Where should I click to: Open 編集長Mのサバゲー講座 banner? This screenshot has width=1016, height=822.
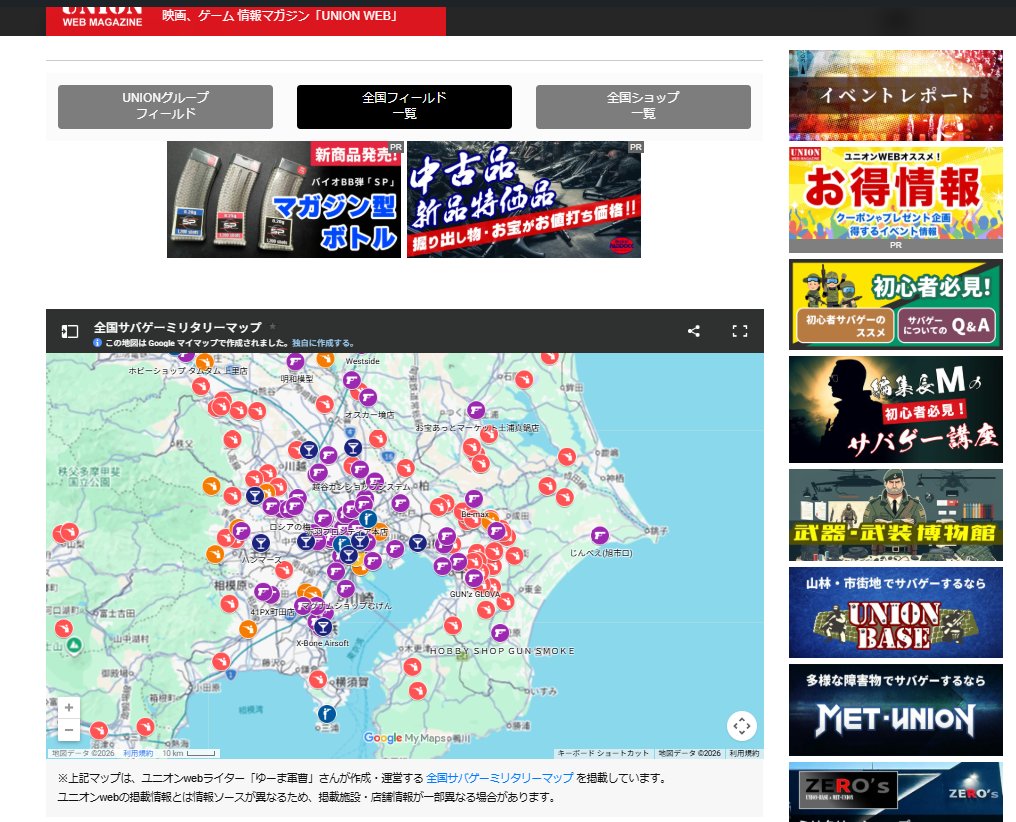[895, 409]
